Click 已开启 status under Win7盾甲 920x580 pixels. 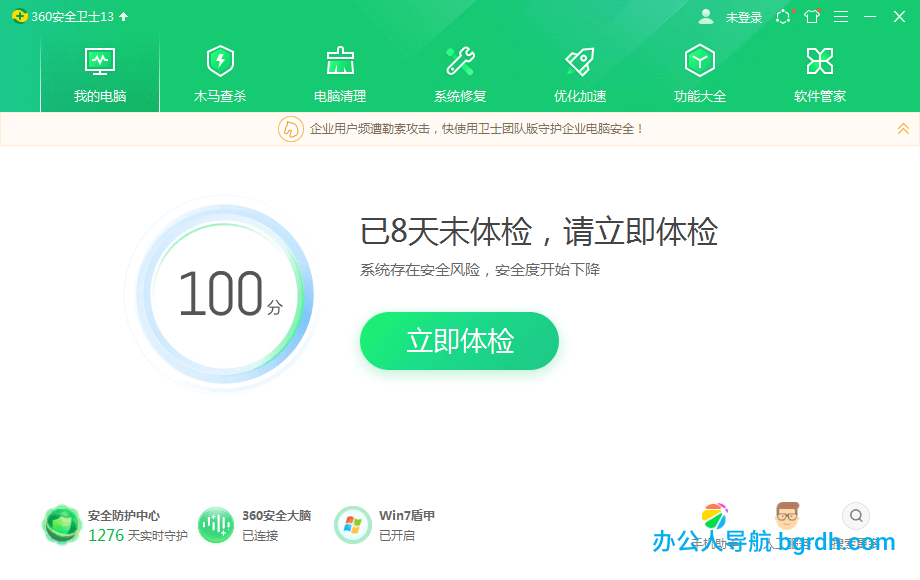397,535
